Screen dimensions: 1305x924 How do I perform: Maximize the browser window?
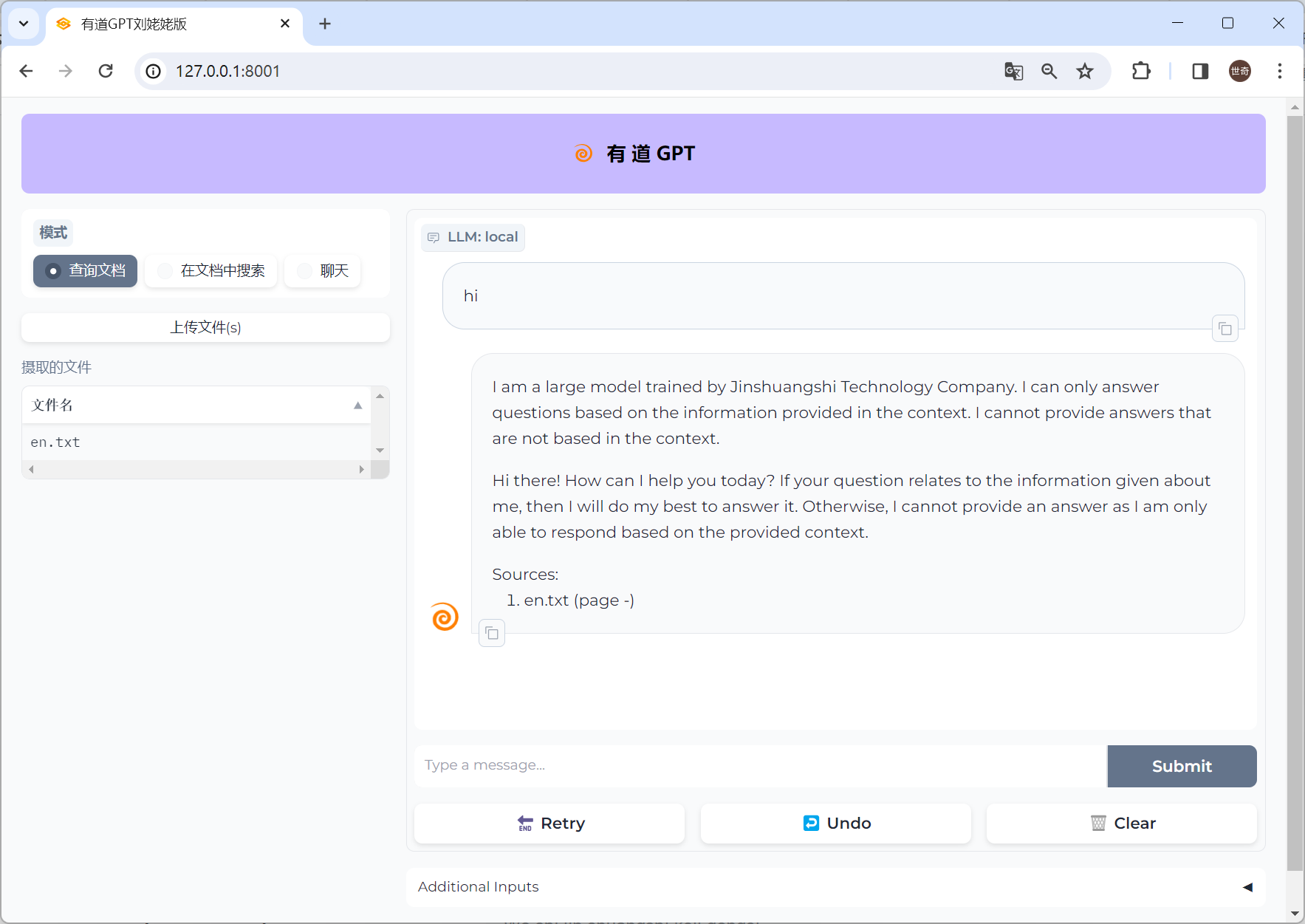[x=1227, y=23]
